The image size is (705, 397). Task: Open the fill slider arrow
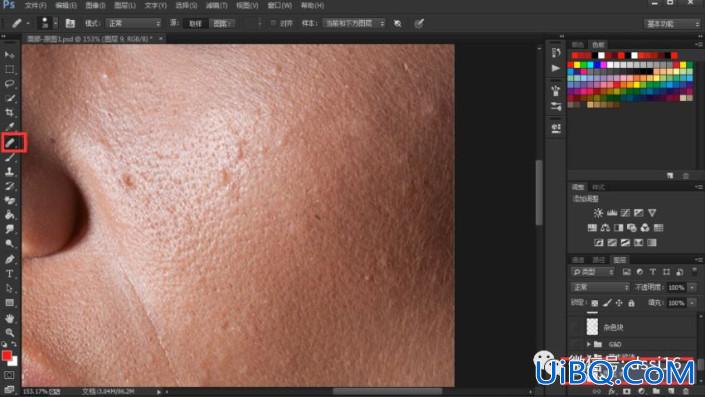pyautogui.click(x=693, y=303)
